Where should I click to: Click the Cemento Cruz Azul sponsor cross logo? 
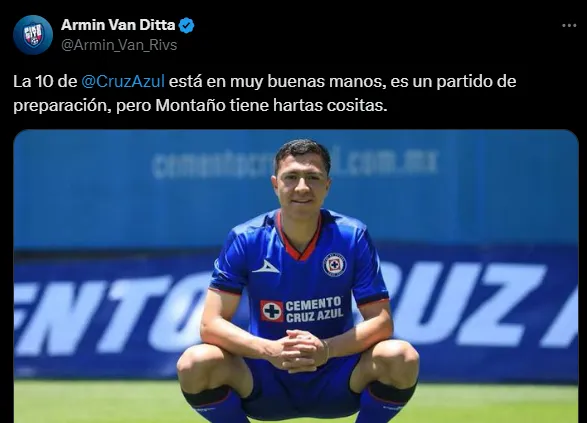click(x=272, y=311)
